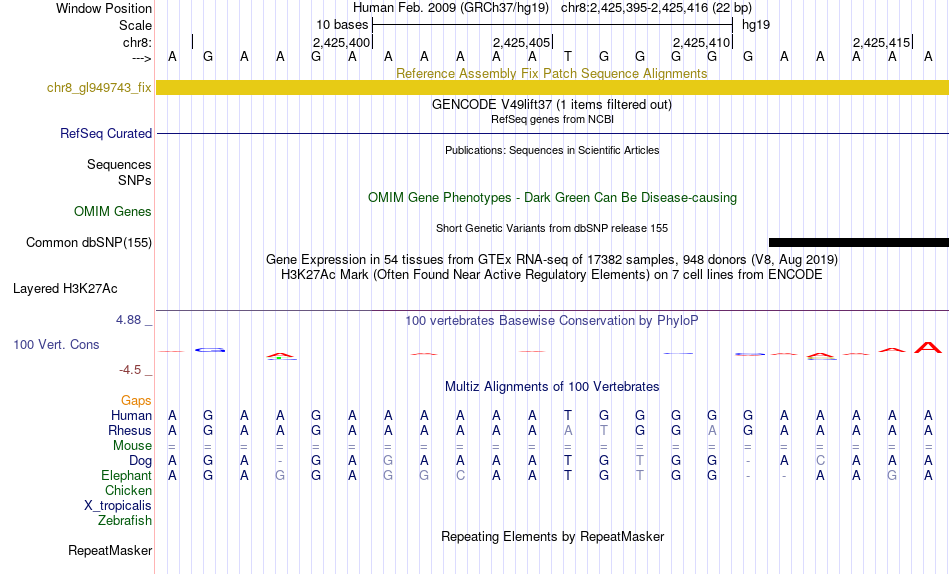Click 'RefSeq genes from NCBI' title
The height and width of the screenshot is (574, 950).
click(553, 119)
